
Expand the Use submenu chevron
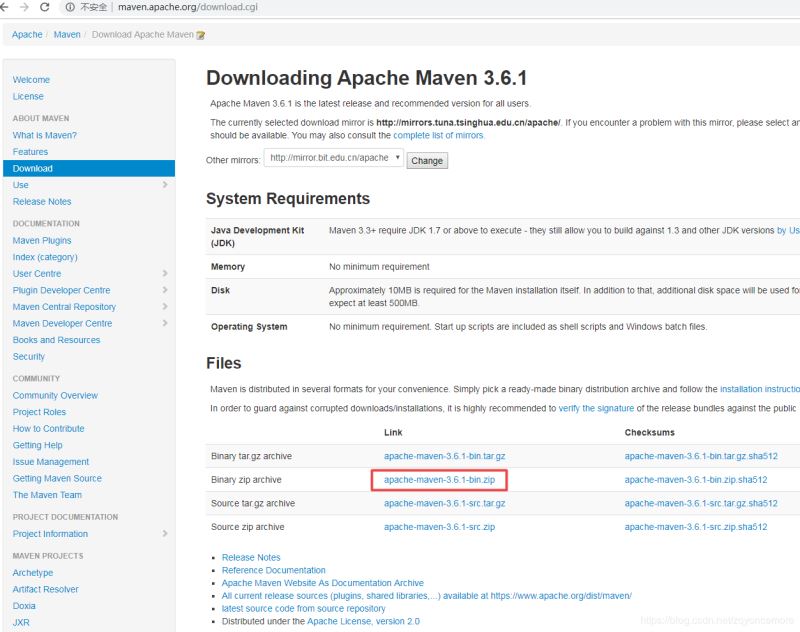click(165, 185)
